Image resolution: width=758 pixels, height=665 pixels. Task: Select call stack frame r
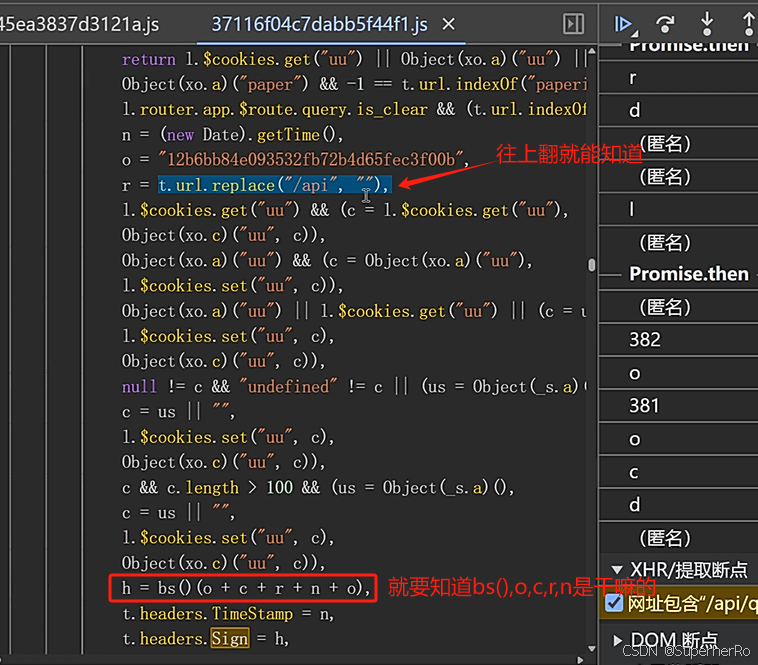click(x=678, y=77)
